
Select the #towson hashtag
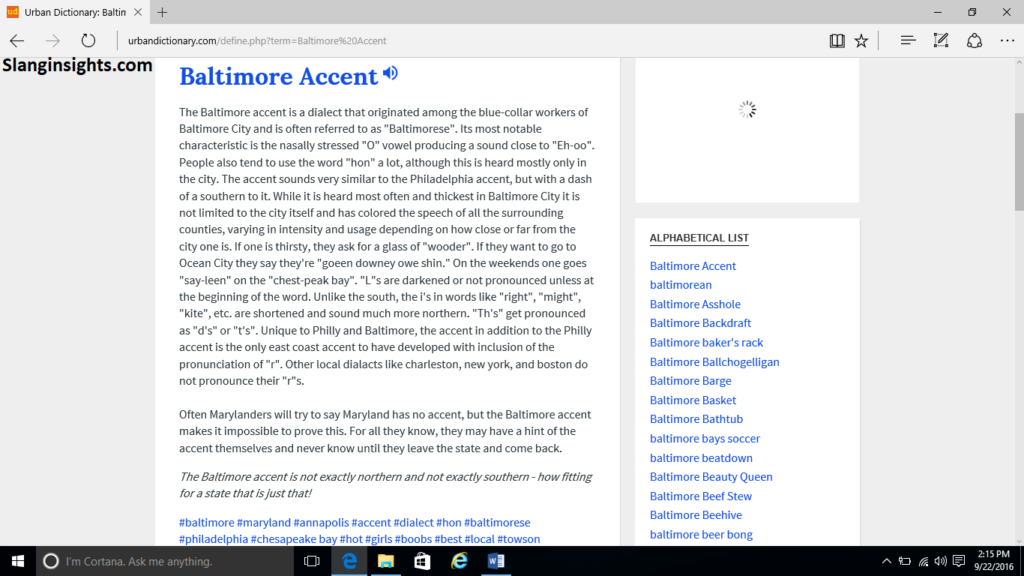[x=519, y=539]
